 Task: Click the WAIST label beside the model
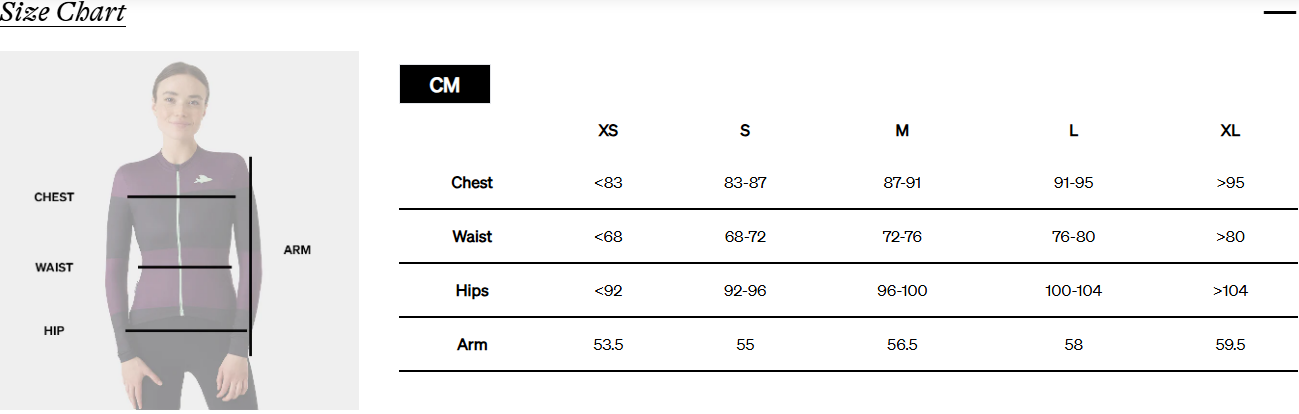pos(54,267)
